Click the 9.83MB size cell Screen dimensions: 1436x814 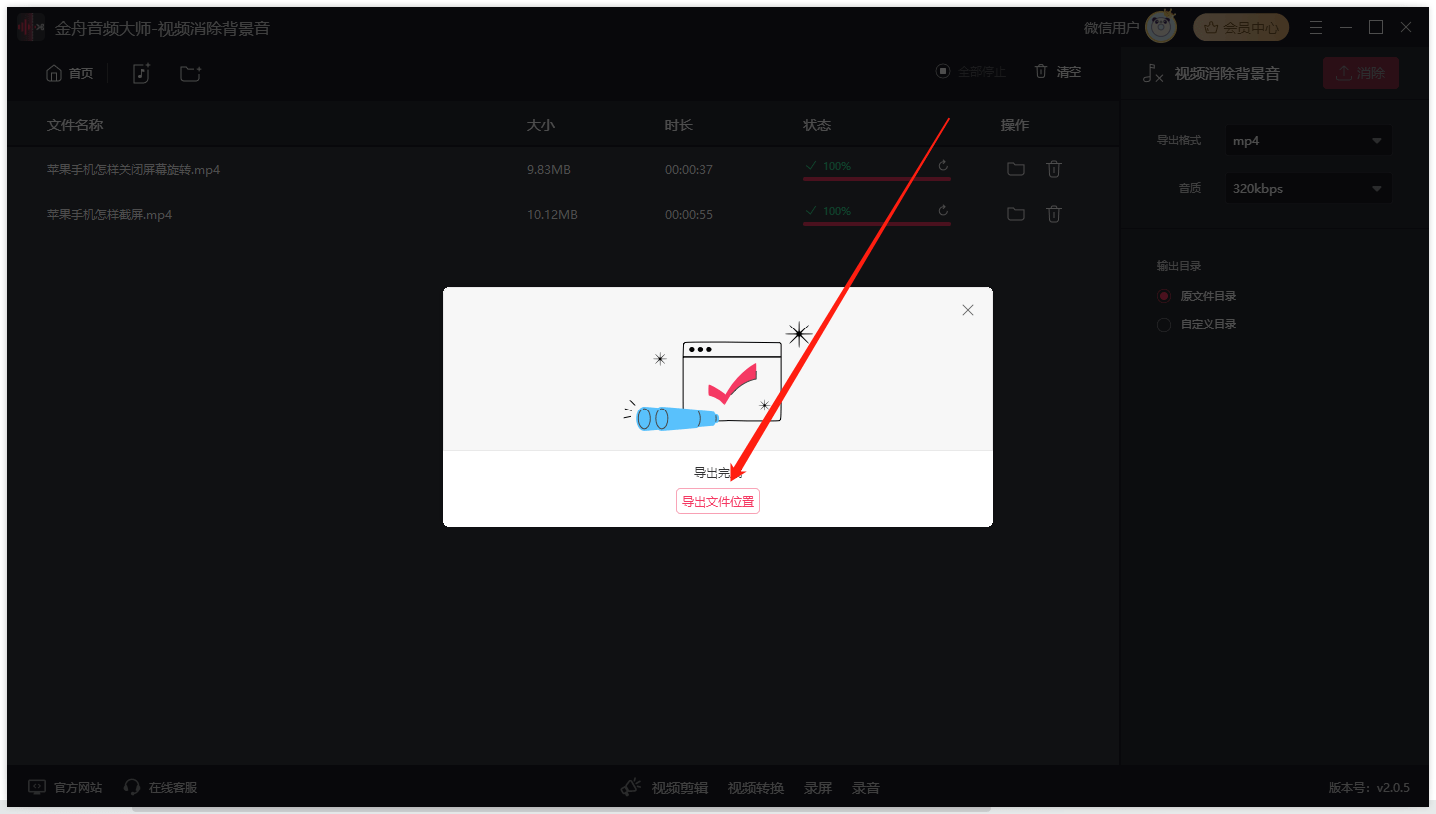coord(549,170)
